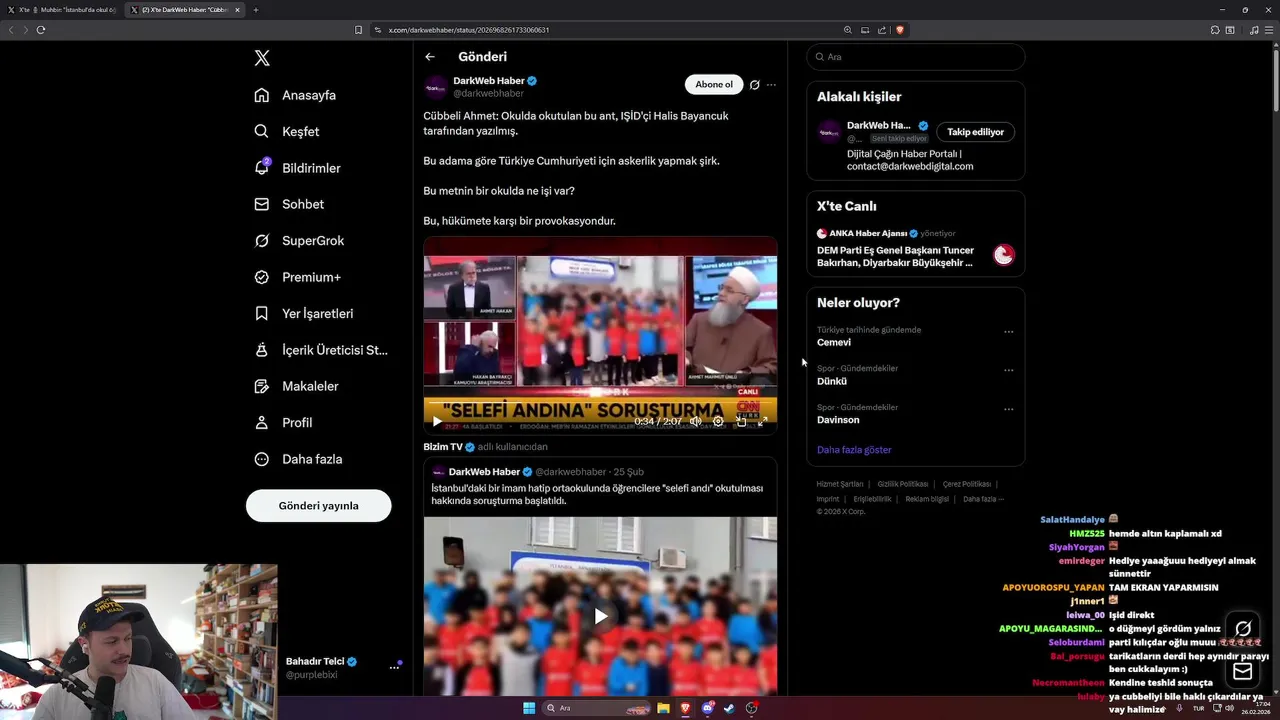Open Brave Shields lion icon
Image resolution: width=1280 pixels, height=720 pixels.
[900, 30]
